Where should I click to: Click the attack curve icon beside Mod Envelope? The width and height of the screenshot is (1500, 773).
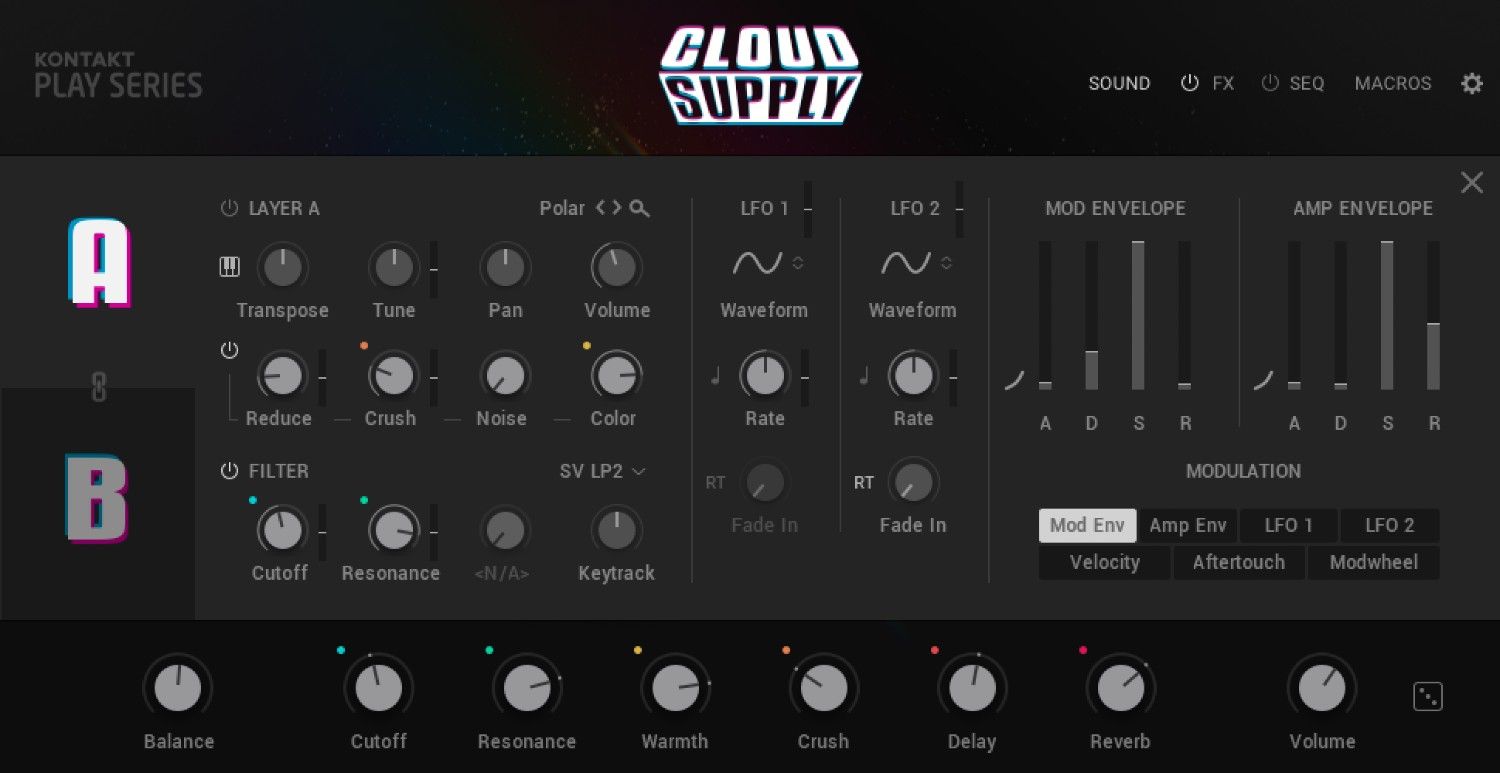(1013, 378)
